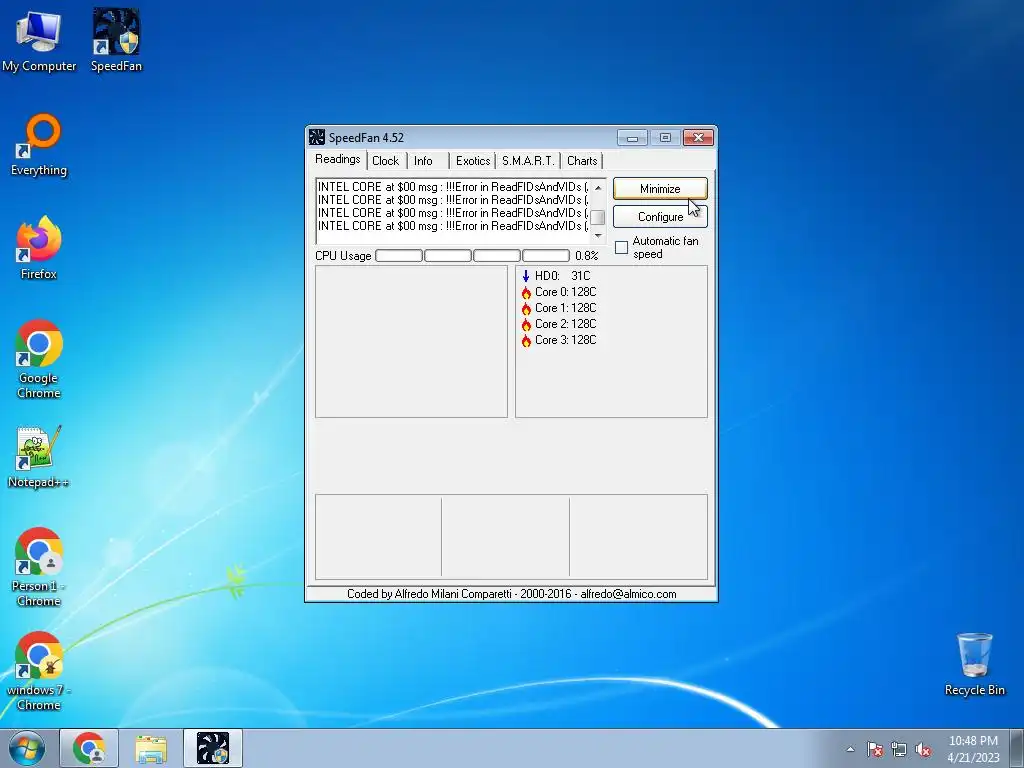
Task: Click the Core 3: 128C reading
Action: click(566, 340)
